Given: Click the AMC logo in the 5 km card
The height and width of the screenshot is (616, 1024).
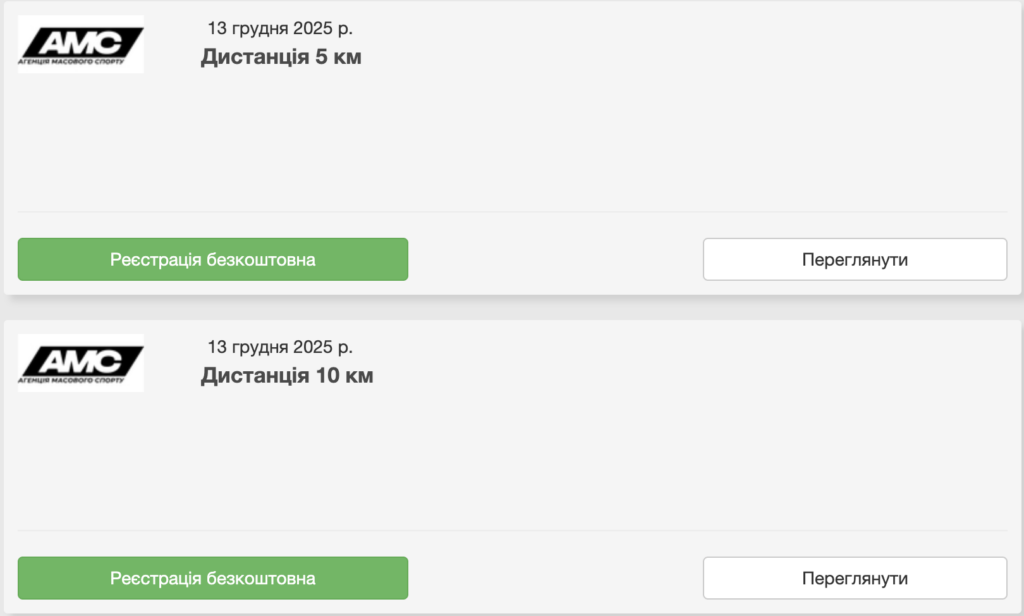Looking at the screenshot, I should 81,42.
